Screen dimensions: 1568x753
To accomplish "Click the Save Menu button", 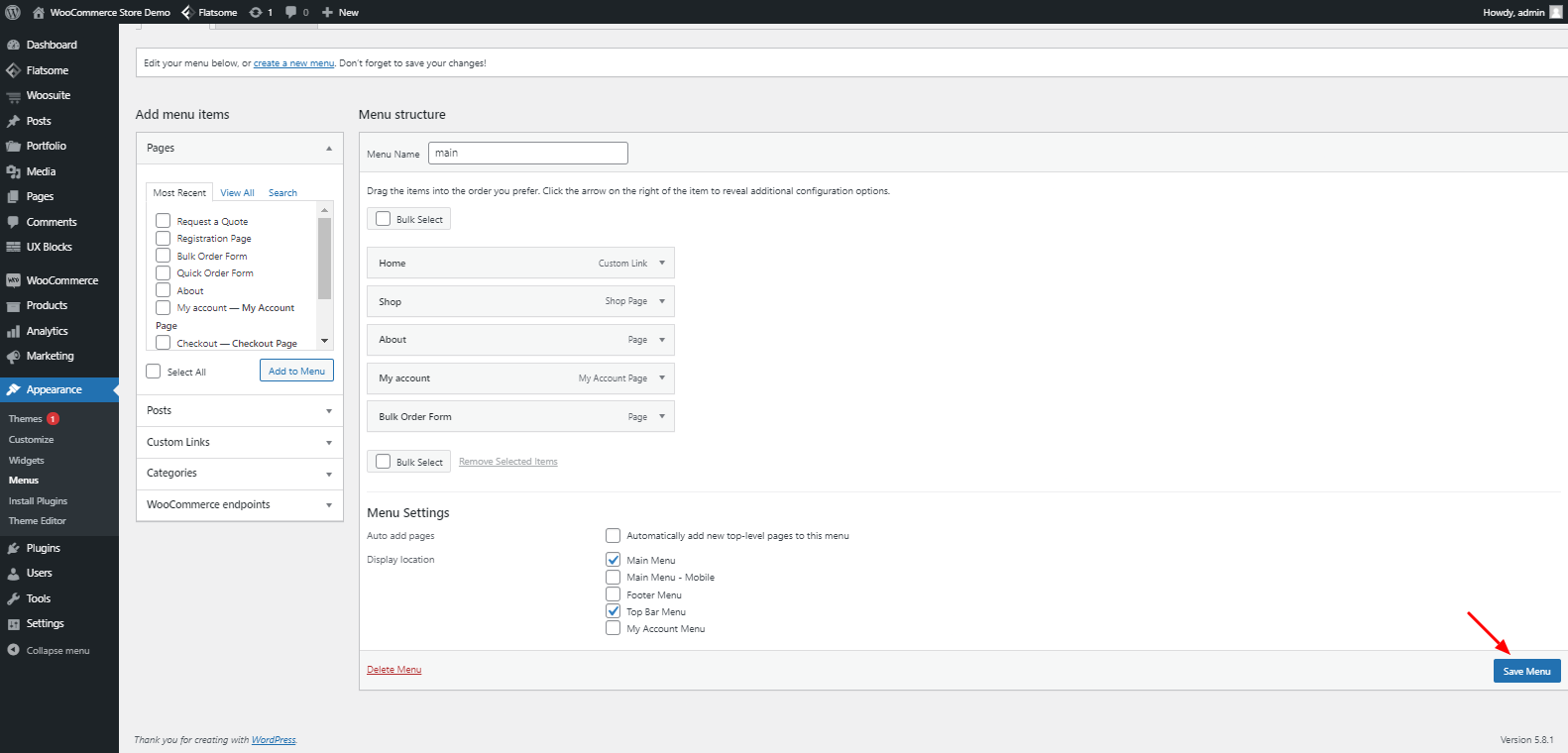I will pos(1526,671).
